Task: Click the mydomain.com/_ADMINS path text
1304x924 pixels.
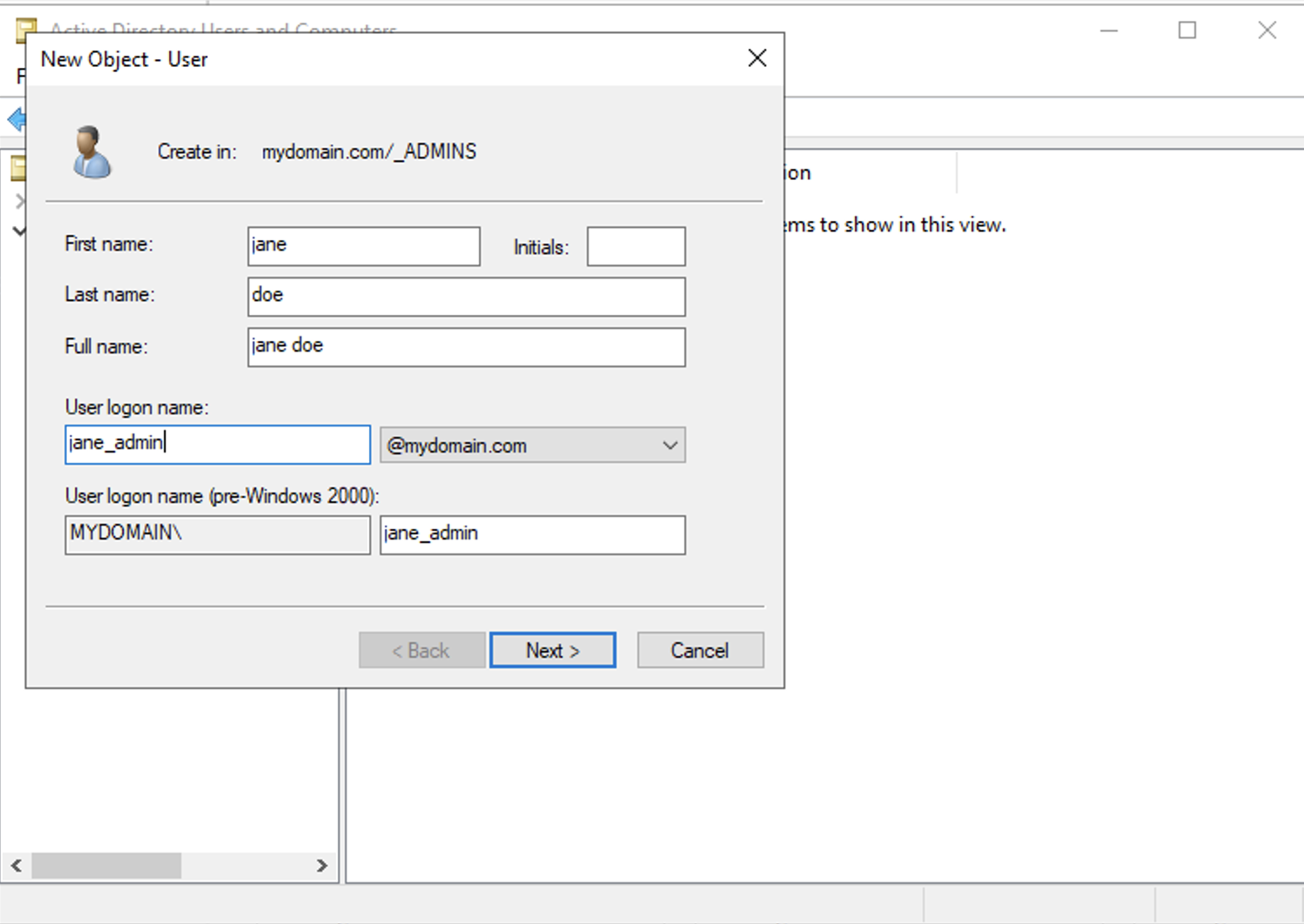Action: tap(369, 151)
